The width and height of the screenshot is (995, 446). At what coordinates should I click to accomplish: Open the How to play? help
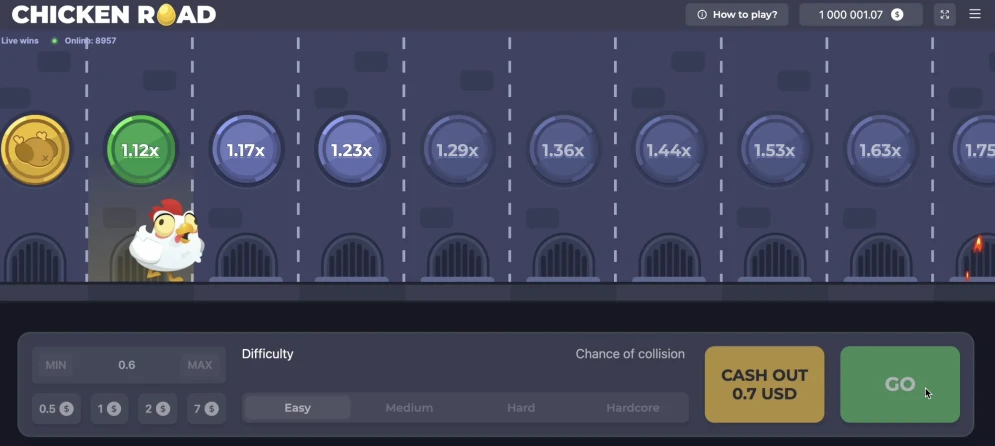tap(737, 15)
